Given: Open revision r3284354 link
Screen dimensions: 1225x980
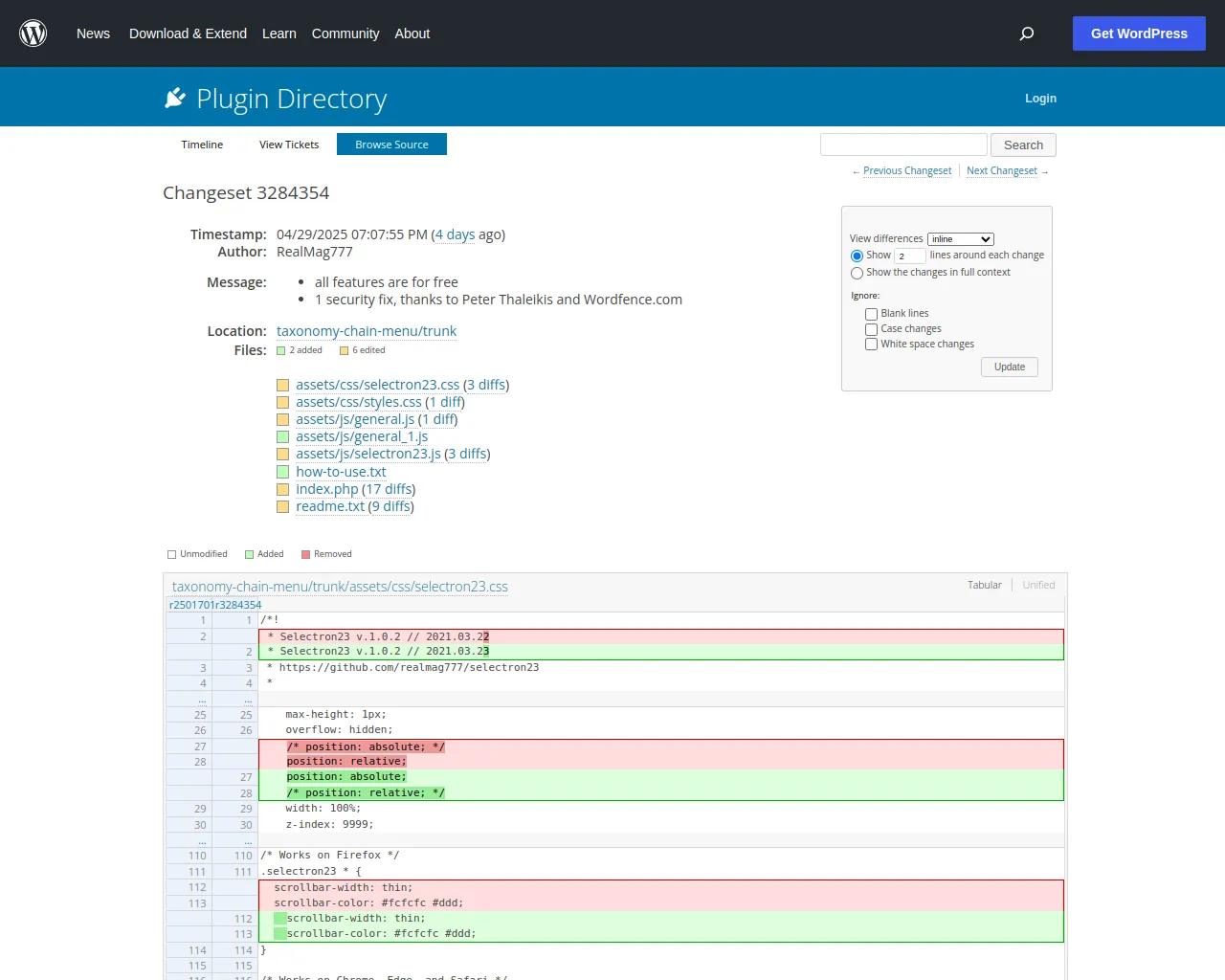Looking at the screenshot, I should pos(238,605).
